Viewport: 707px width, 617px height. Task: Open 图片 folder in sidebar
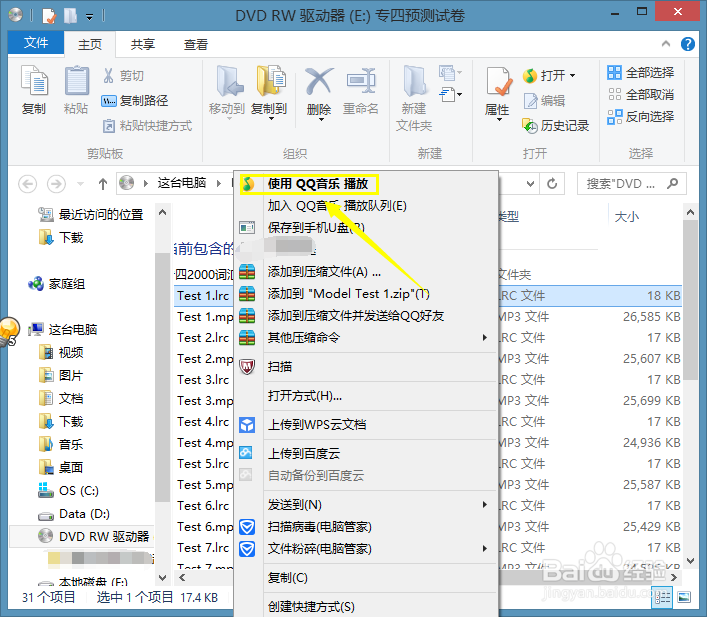(61, 376)
